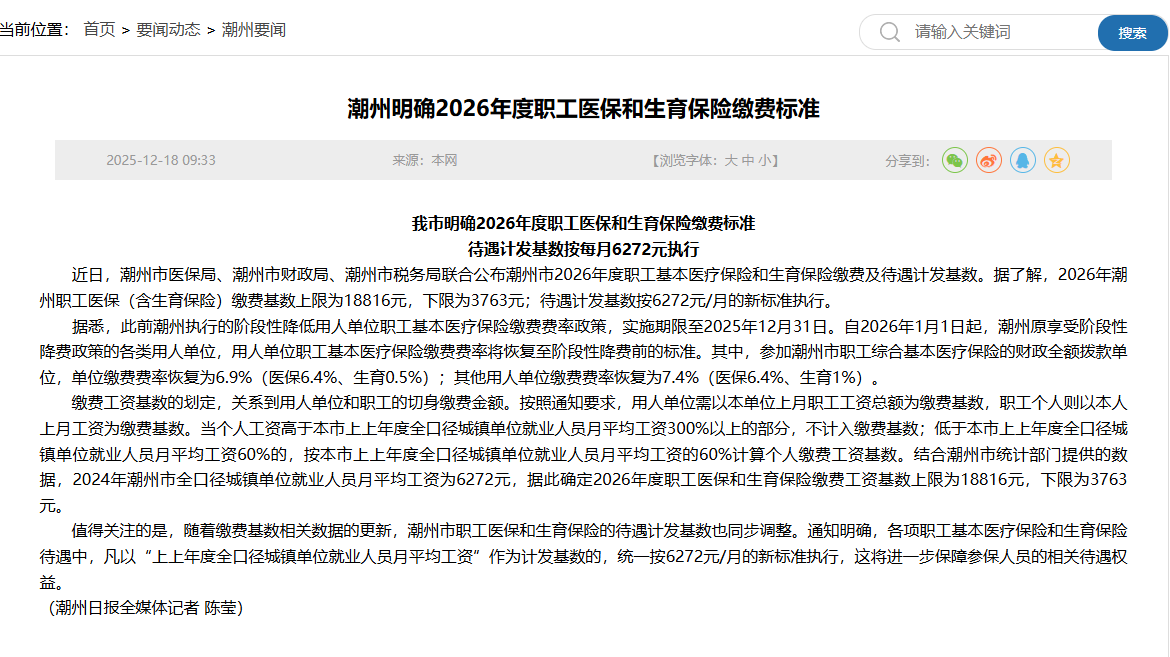Click the byline 潮州日报全媒体记者 陈莹
This screenshot has width=1170, height=657.
[x=146, y=607]
